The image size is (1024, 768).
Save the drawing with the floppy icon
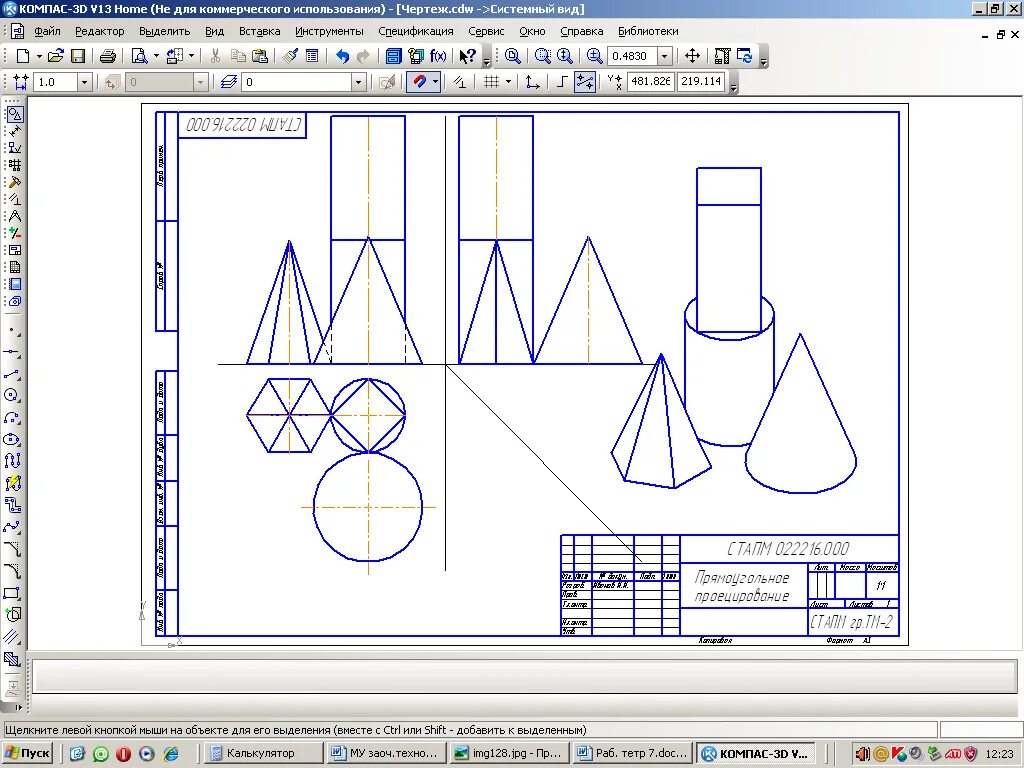coord(78,56)
